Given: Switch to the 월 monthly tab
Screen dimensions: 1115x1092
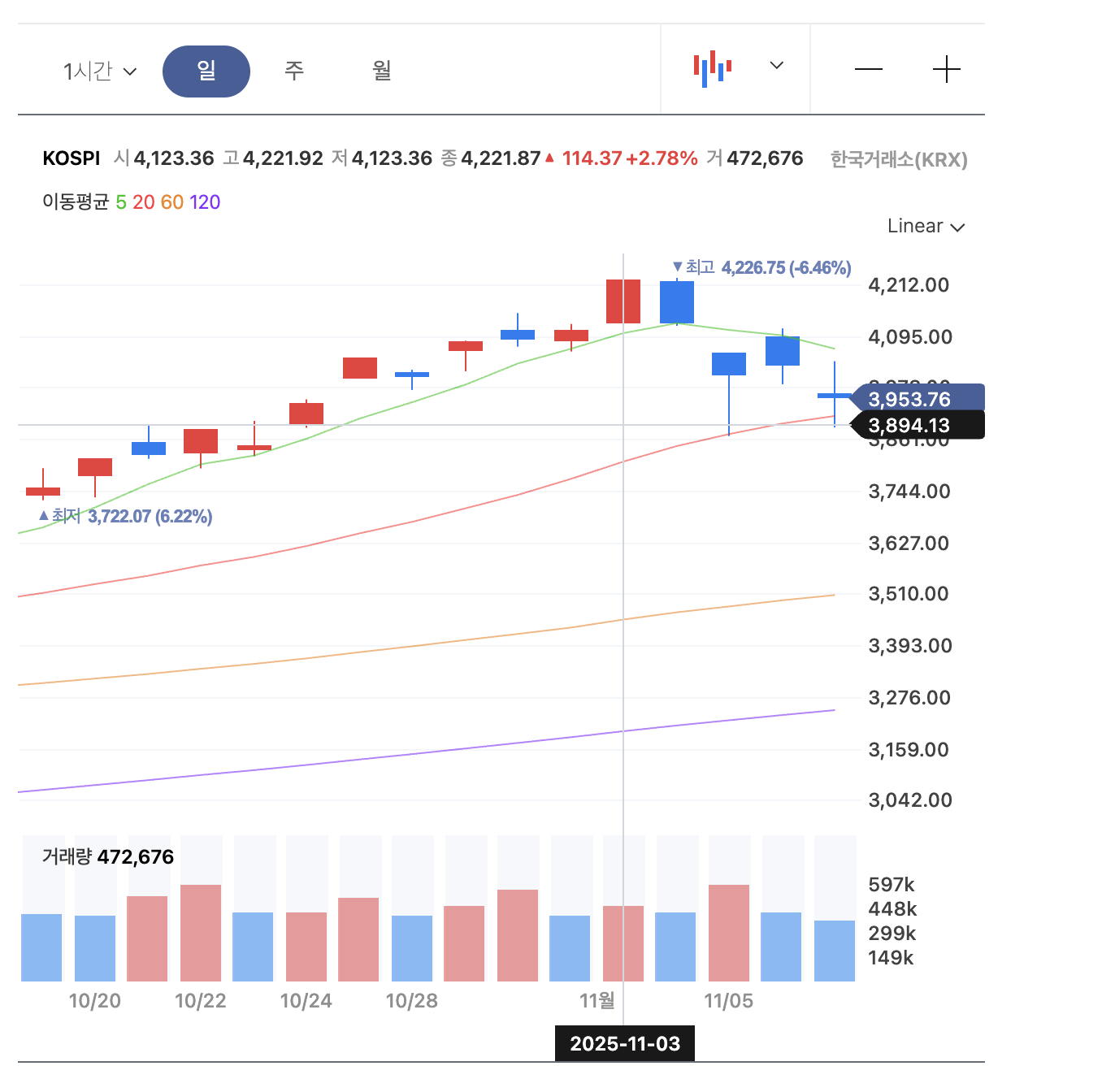Looking at the screenshot, I should (x=382, y=71).
